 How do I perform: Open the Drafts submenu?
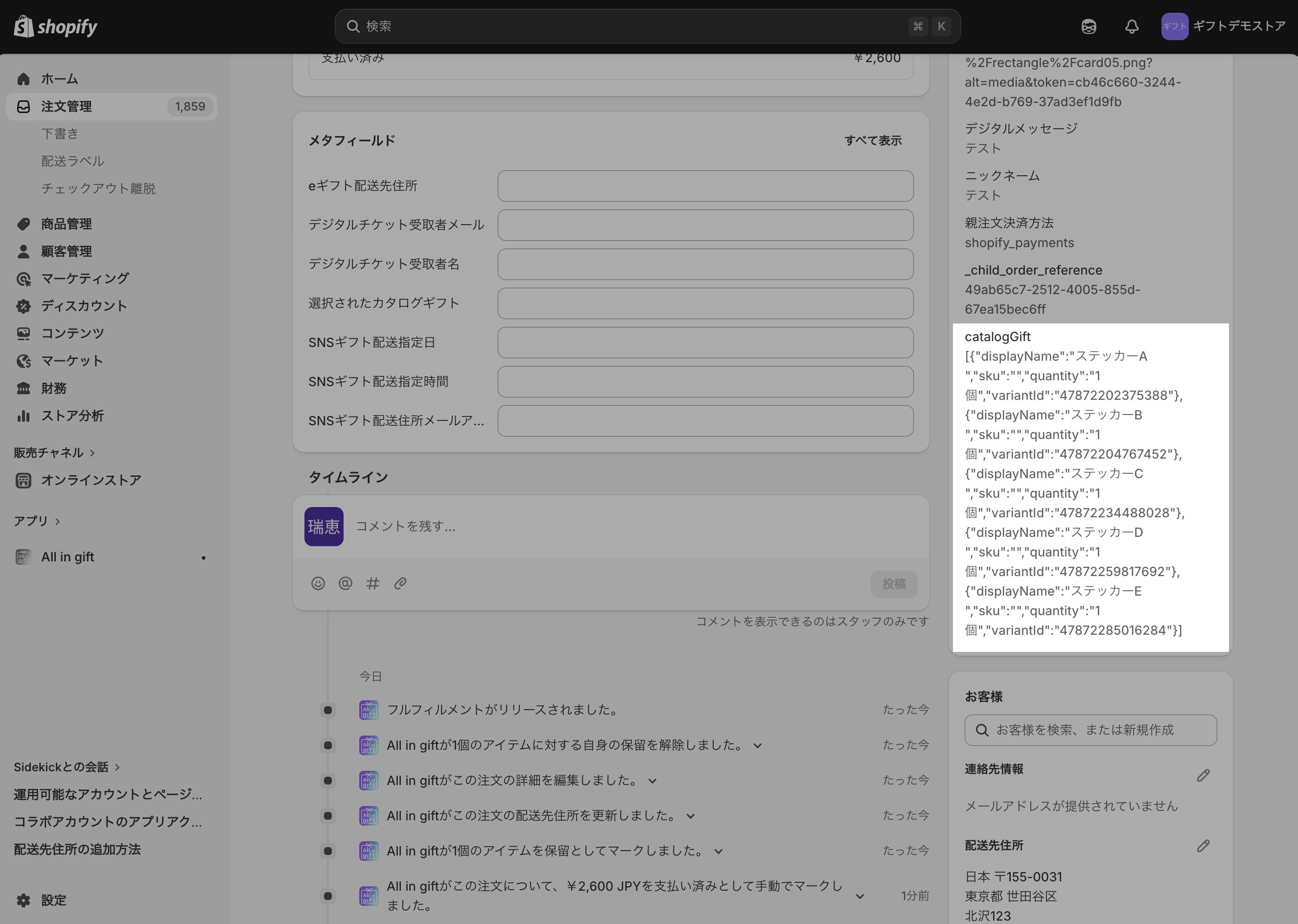60,134
